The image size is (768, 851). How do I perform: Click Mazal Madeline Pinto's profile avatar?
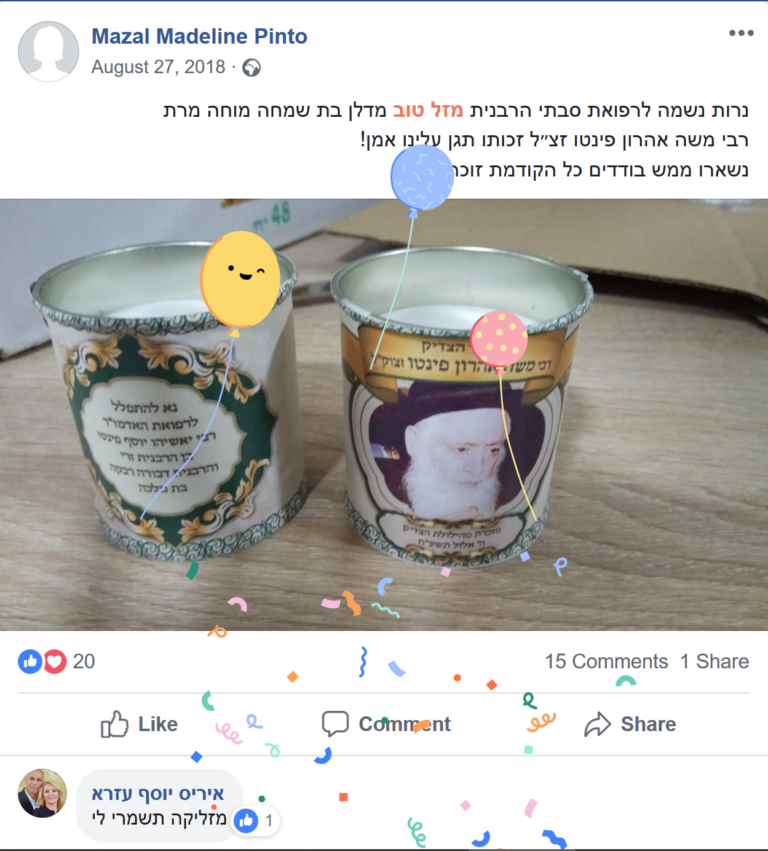pos(48,52)
